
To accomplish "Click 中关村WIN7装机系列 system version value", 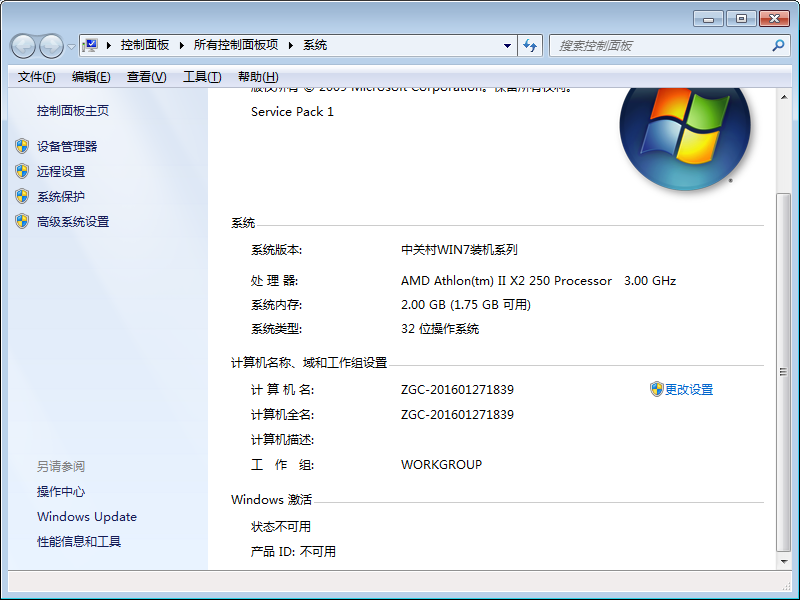I will point(459,249).
